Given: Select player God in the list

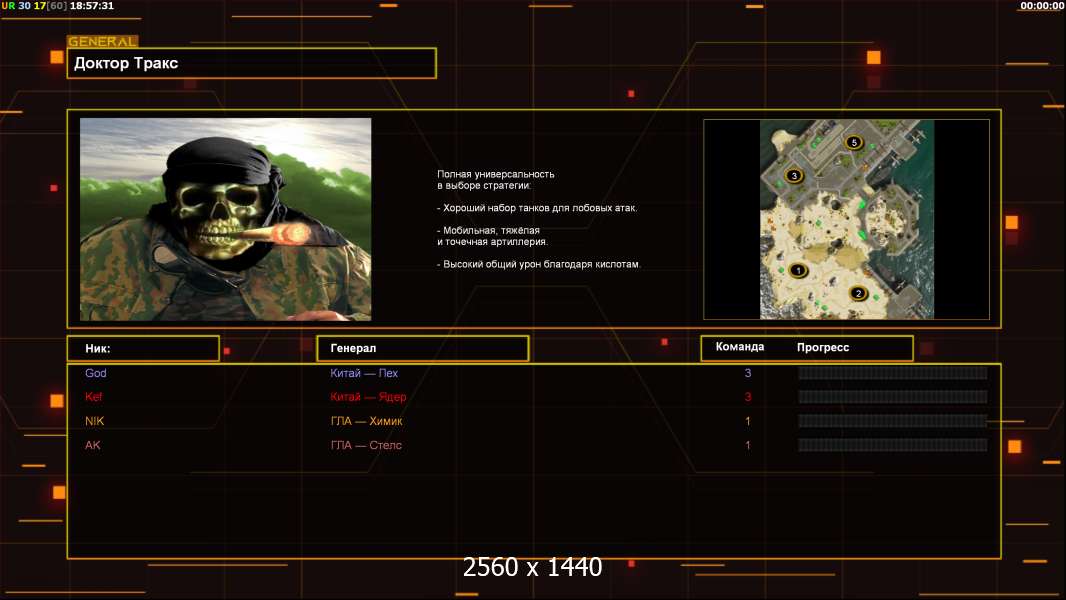Looking at the screenshot, I should [x=96, y=373].
